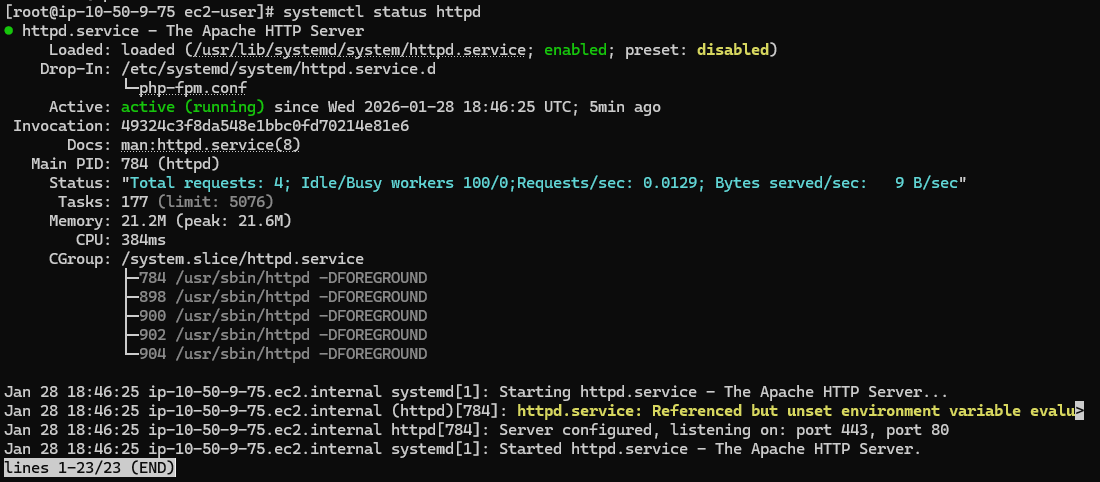Click the green 'enabled' state text
Viewport: 1100px width, 482px height.
pyautogui.click(x=575, y=50)
